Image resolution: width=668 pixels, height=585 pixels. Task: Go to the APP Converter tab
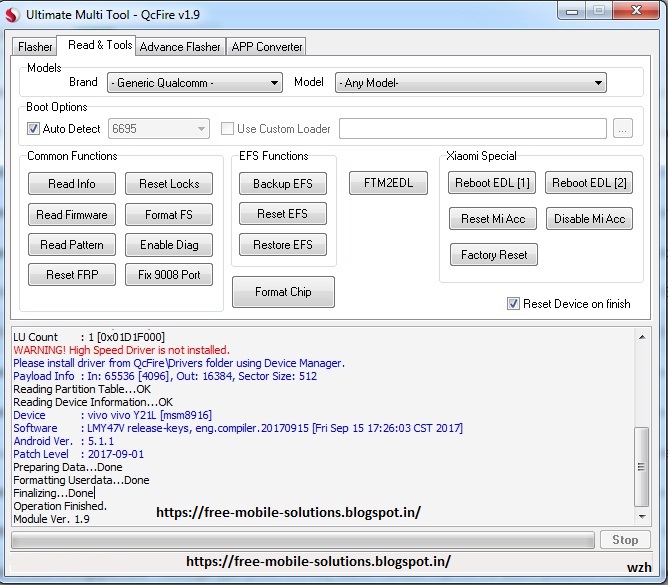pos(267,47)
